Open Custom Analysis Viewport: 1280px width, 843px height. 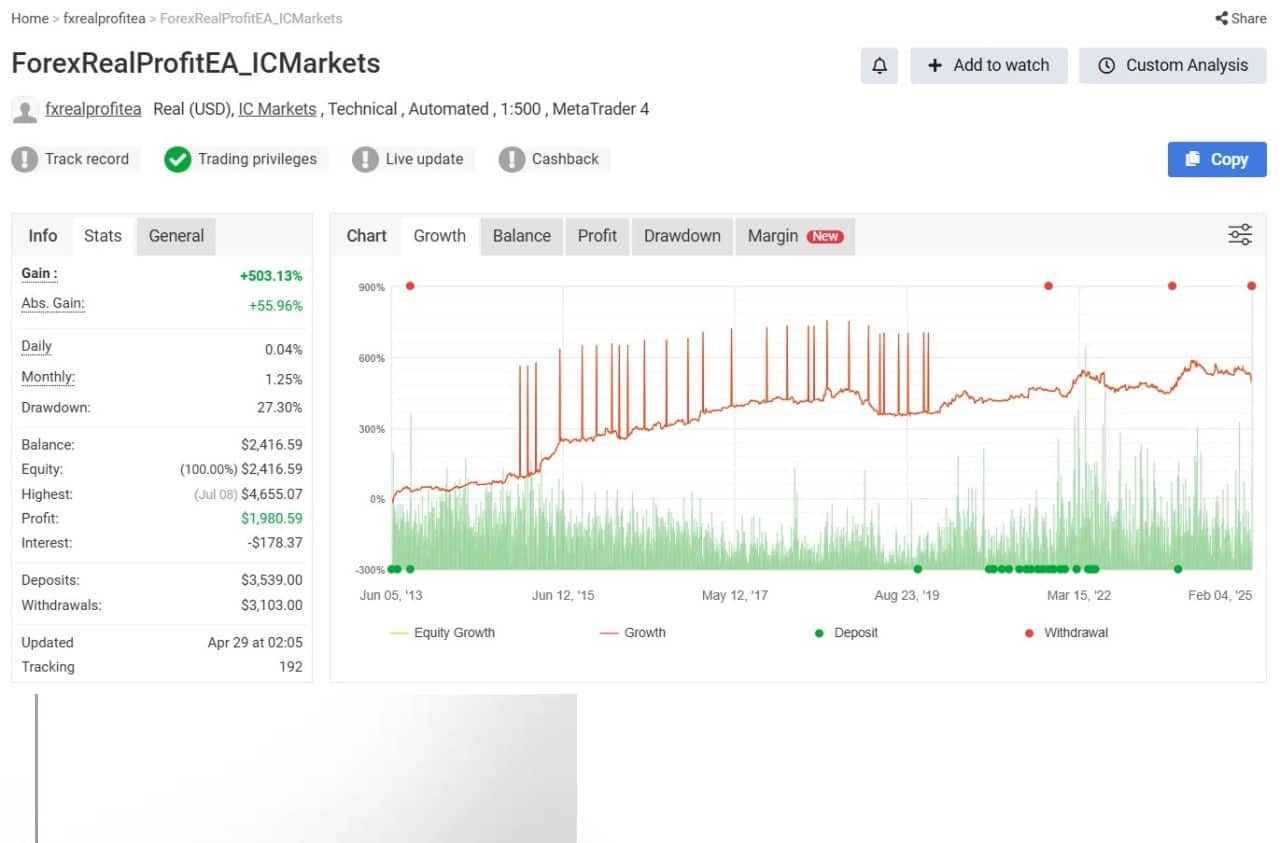(x=1172, y=66)
